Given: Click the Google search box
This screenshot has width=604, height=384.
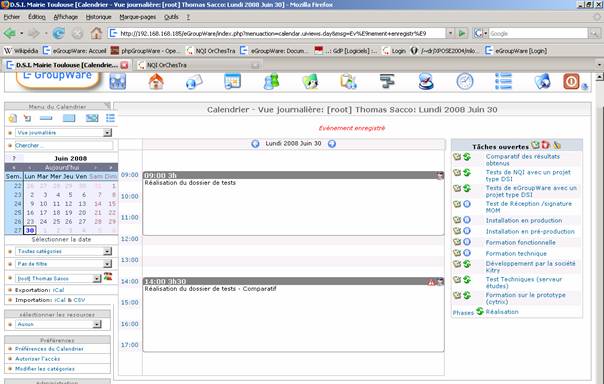Looking at the screenshot, I should click(x=538, y=34).
